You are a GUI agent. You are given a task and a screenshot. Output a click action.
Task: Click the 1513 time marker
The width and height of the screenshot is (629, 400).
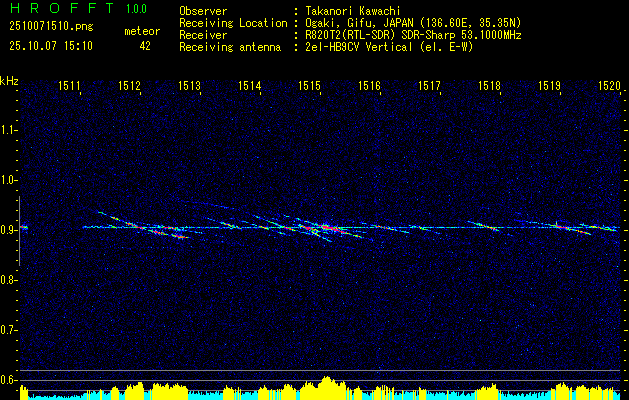(189, 85)
